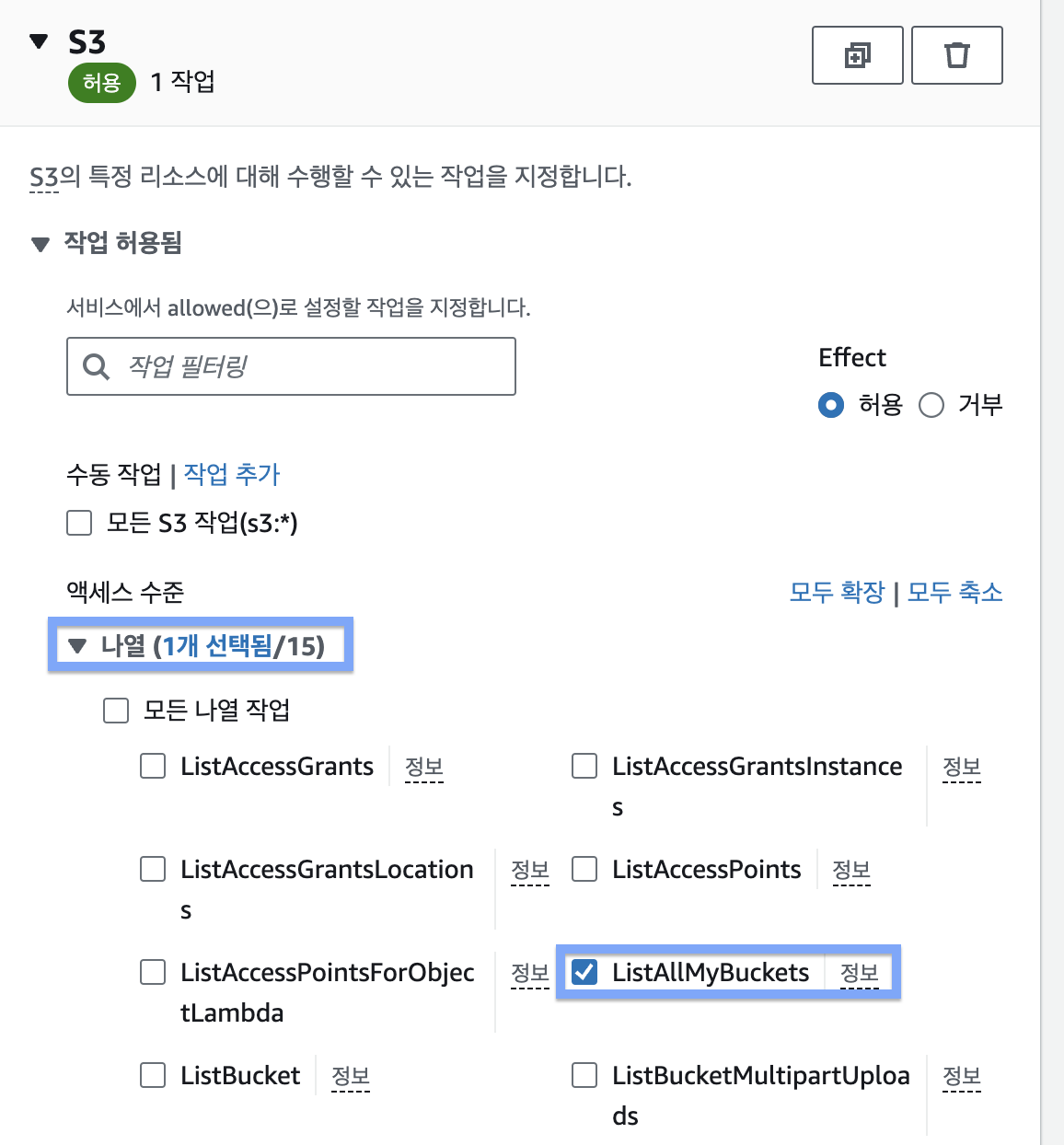Click the trash icon to delete S3 block
This screenshot has height=1145, width=1064.
pos(956,55)
